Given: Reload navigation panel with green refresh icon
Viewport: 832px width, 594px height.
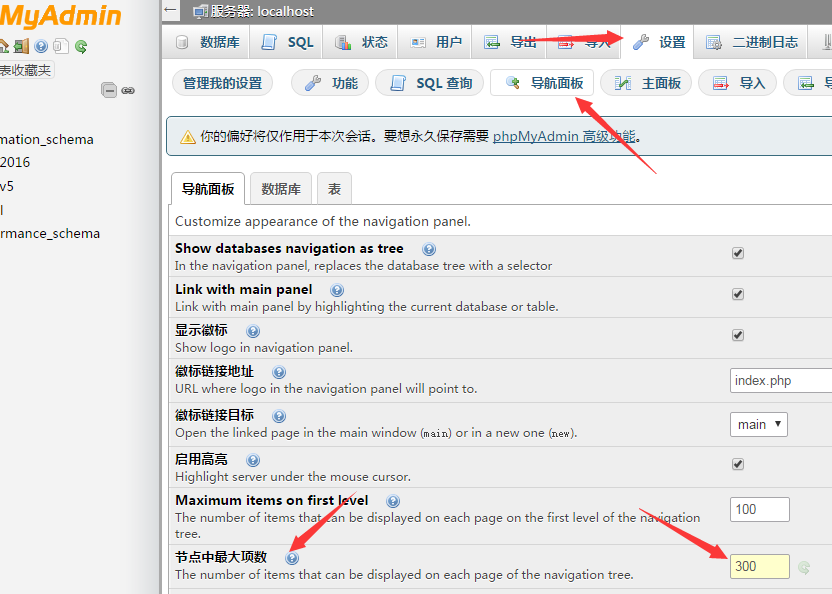Looking at the screenshot, I should point(81,46).
